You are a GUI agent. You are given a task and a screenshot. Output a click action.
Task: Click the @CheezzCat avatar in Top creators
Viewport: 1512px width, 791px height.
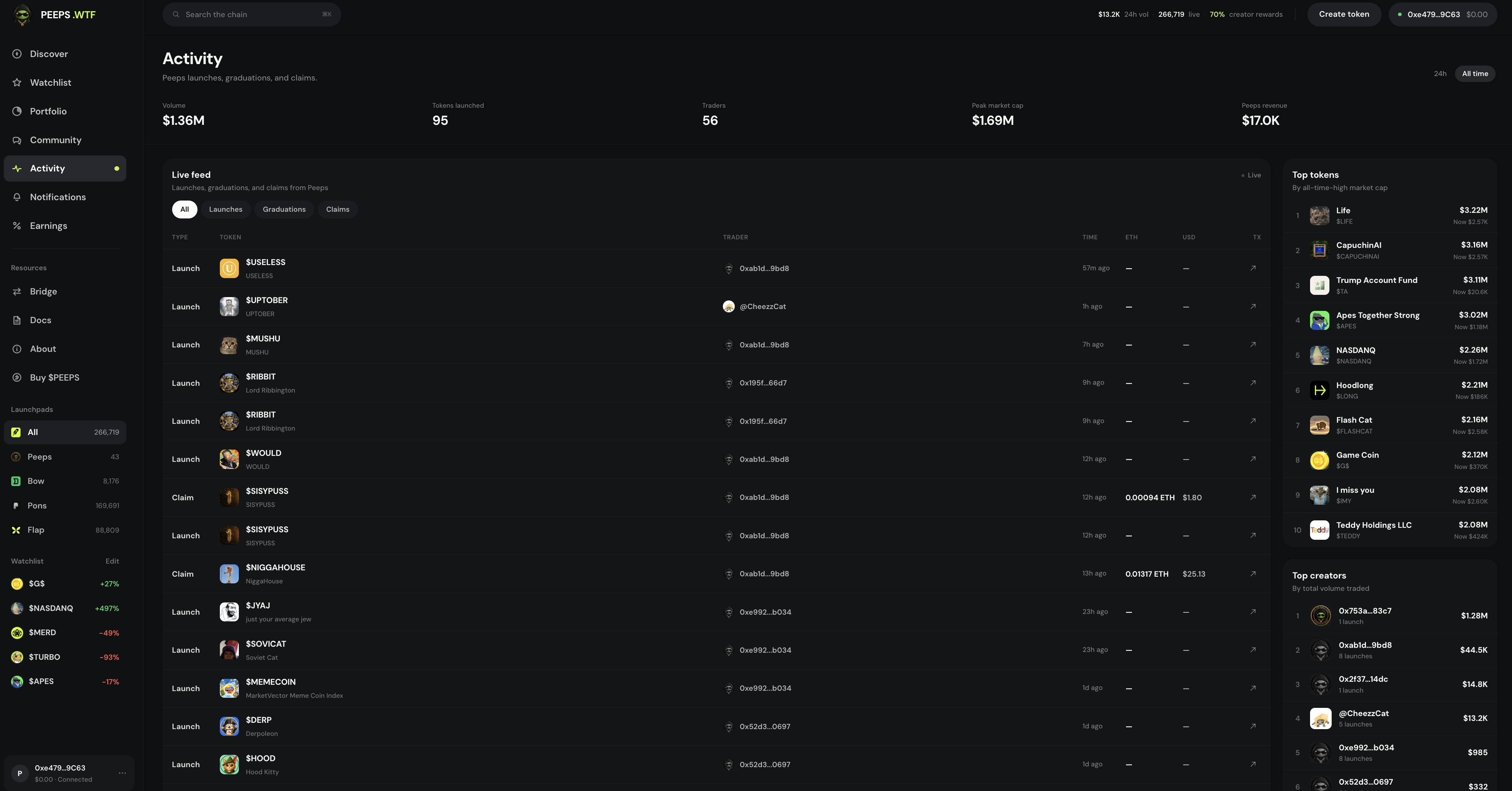pos(1320,719)
